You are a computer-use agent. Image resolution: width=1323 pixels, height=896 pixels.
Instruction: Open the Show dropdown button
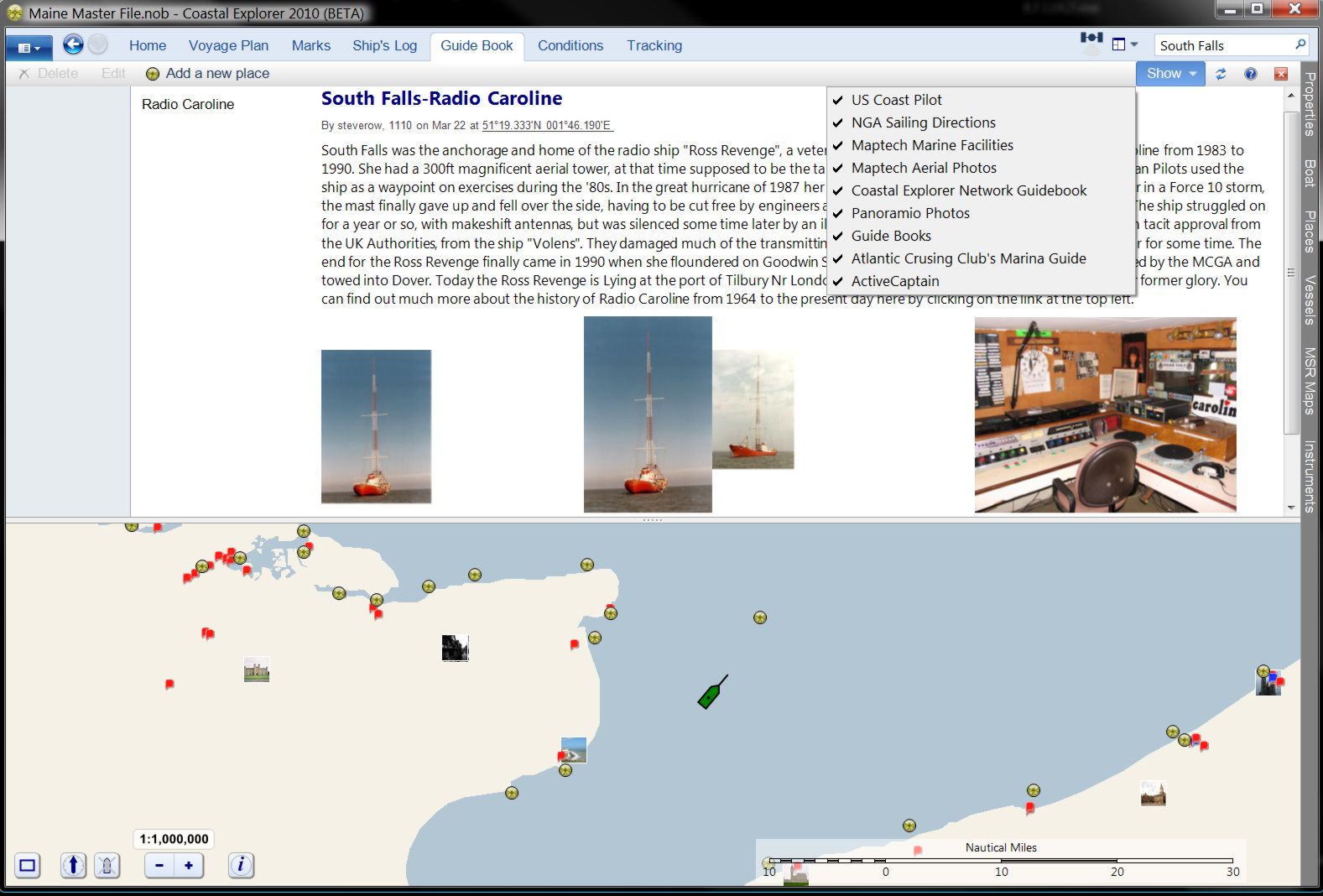click(1170, 74)
